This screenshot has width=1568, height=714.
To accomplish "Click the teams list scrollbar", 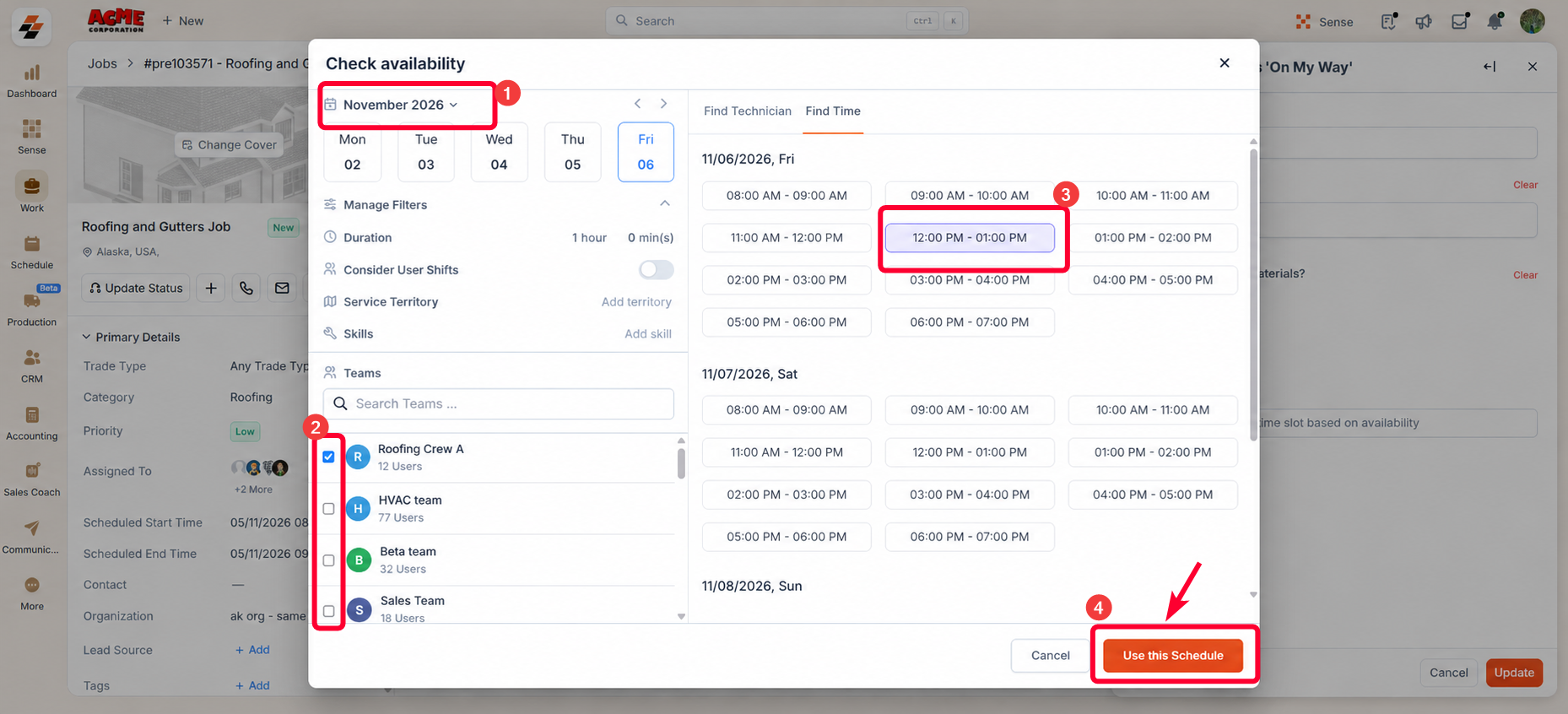I will click(681, 462).
